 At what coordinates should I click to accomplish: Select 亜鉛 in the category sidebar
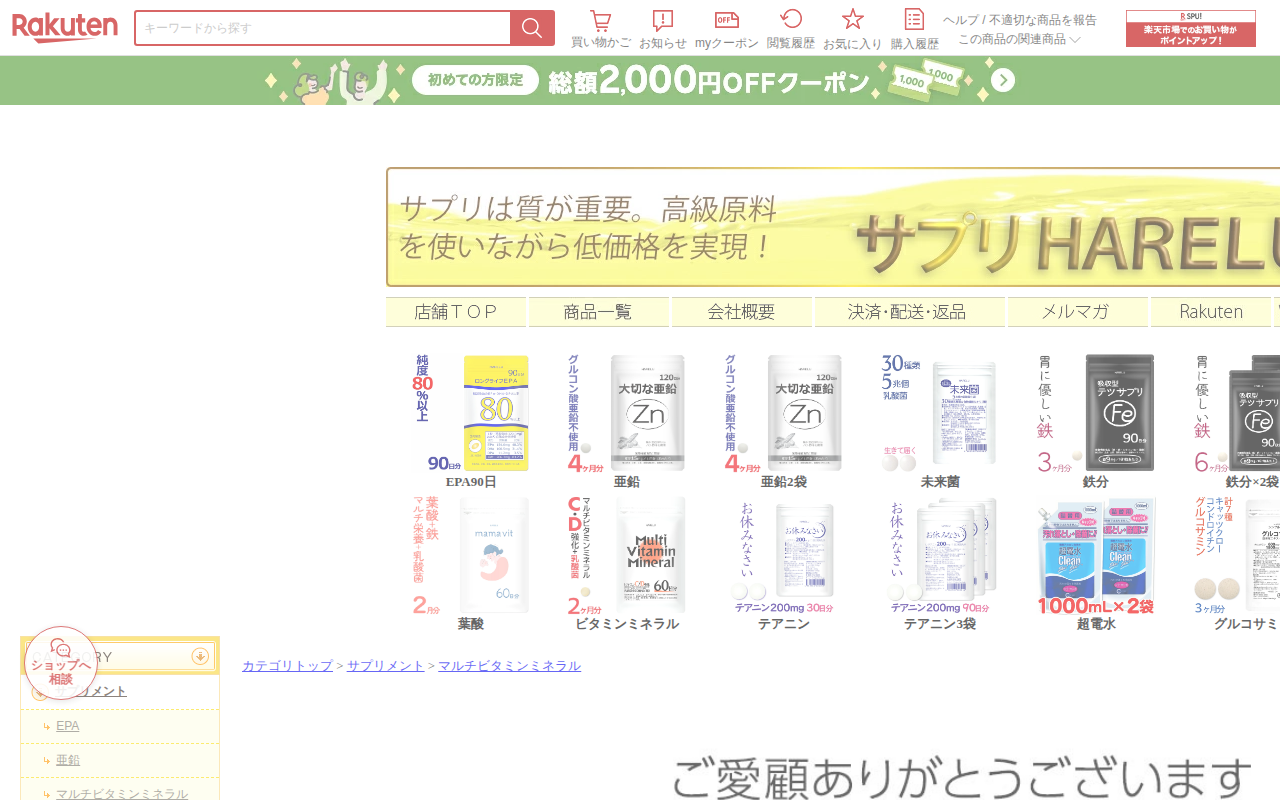tap(68, 760)
